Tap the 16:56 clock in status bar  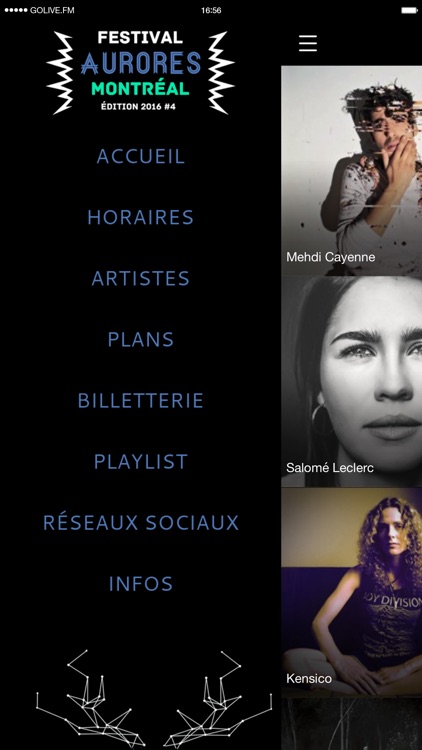pos(211,10)
